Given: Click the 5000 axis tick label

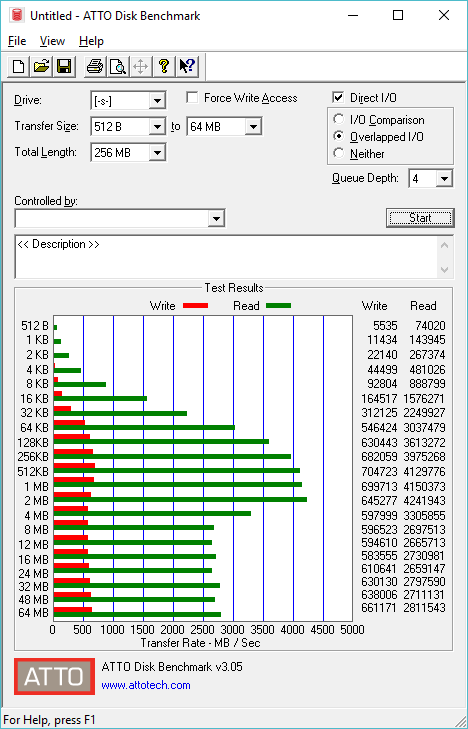Looking at the screenshot, I should click(x=352, y=630).
